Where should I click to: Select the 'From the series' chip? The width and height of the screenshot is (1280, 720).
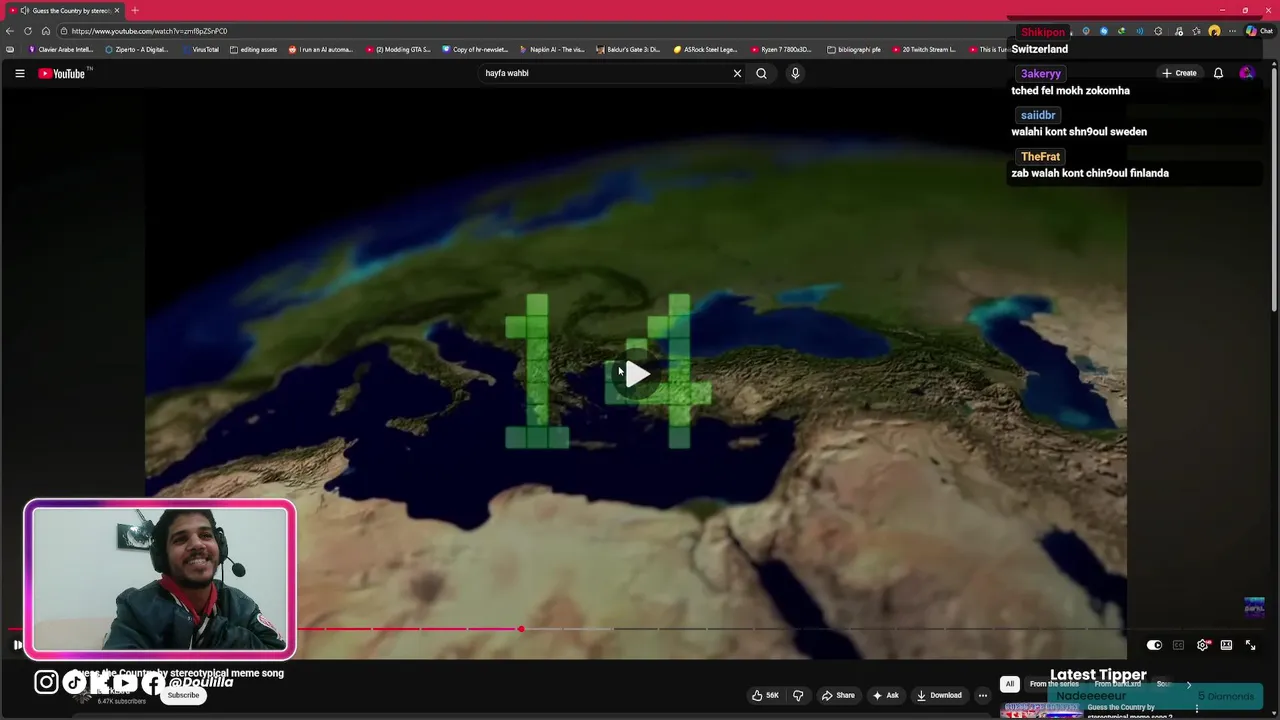click(x=1054, y=684)
